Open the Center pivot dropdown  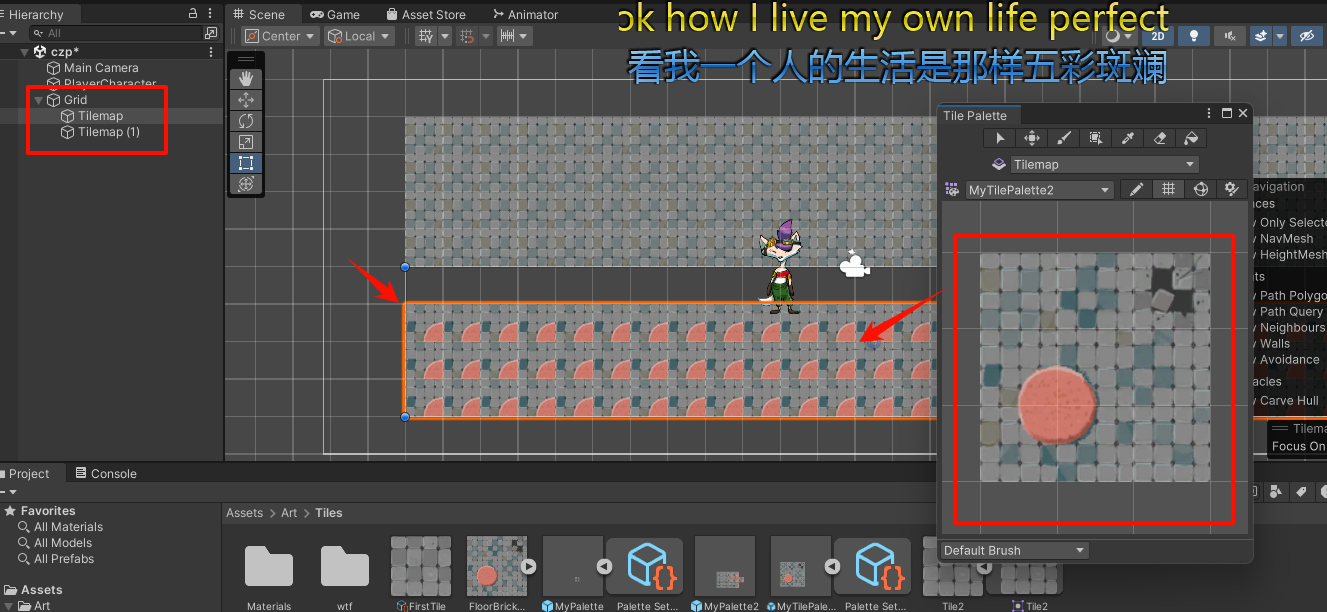[x=281, y=36]
